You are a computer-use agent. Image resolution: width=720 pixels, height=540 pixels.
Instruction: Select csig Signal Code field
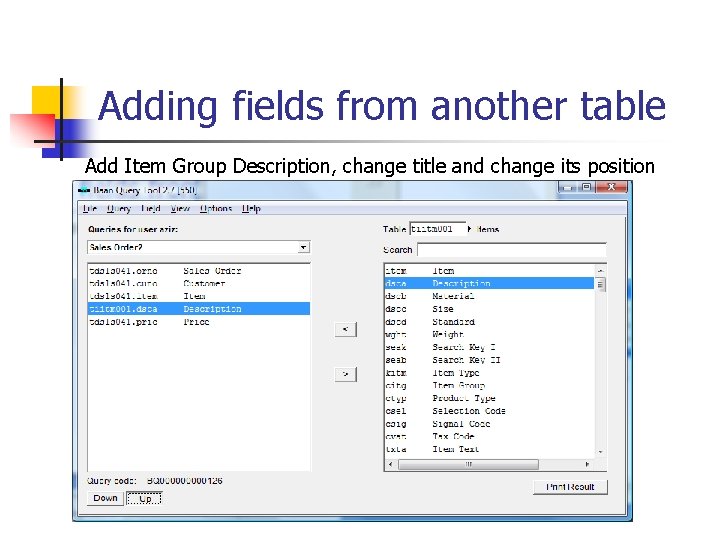pos(489,424)
